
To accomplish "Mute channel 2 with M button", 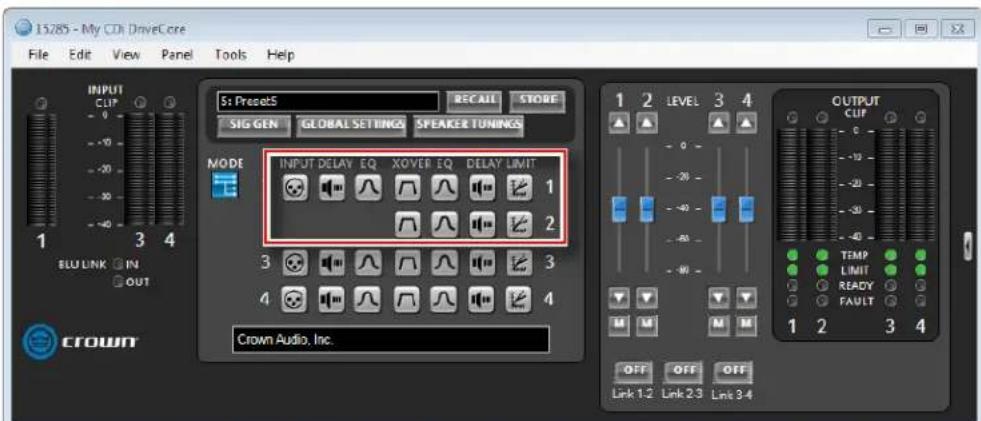I will (646, 324).
